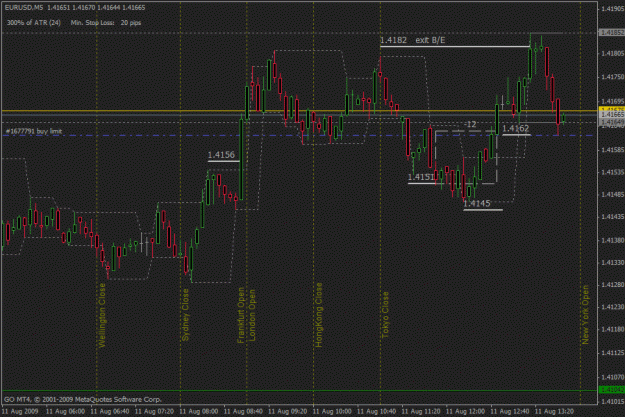Screen dimensions: 625x417
Task: Click '11 Aug 2009' on the time axis
Action: point(20,411)
